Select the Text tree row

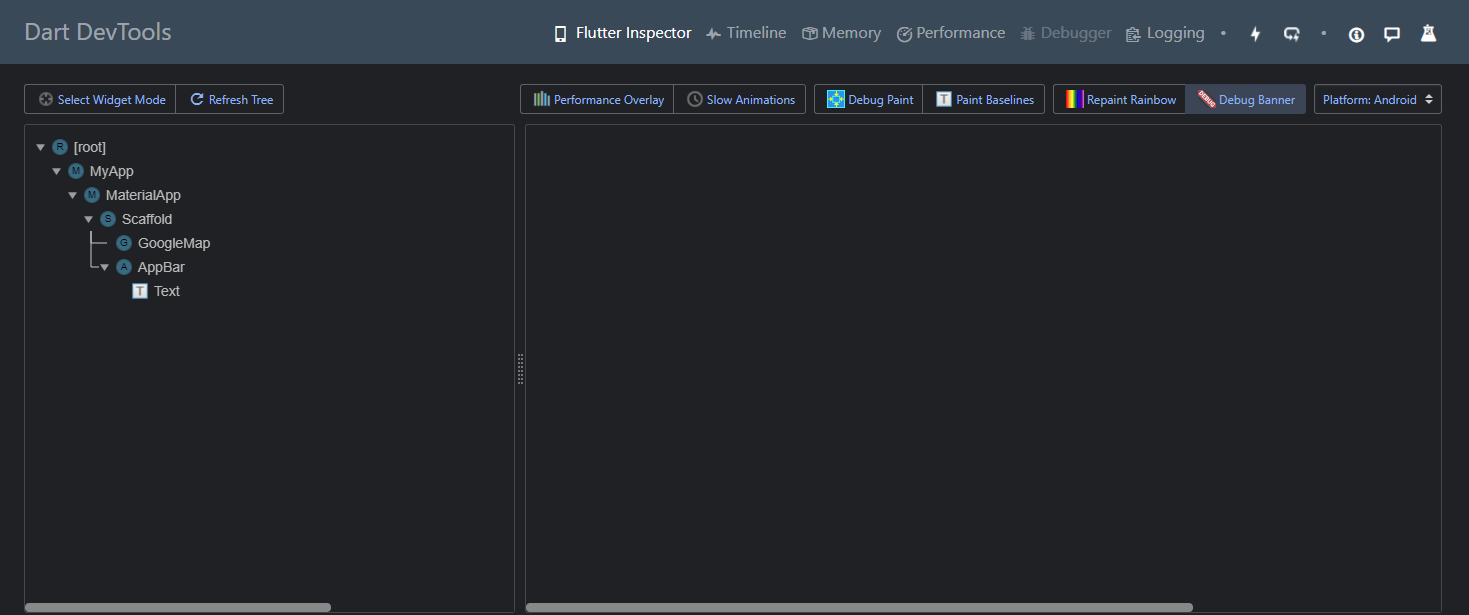tap(167, 291)
